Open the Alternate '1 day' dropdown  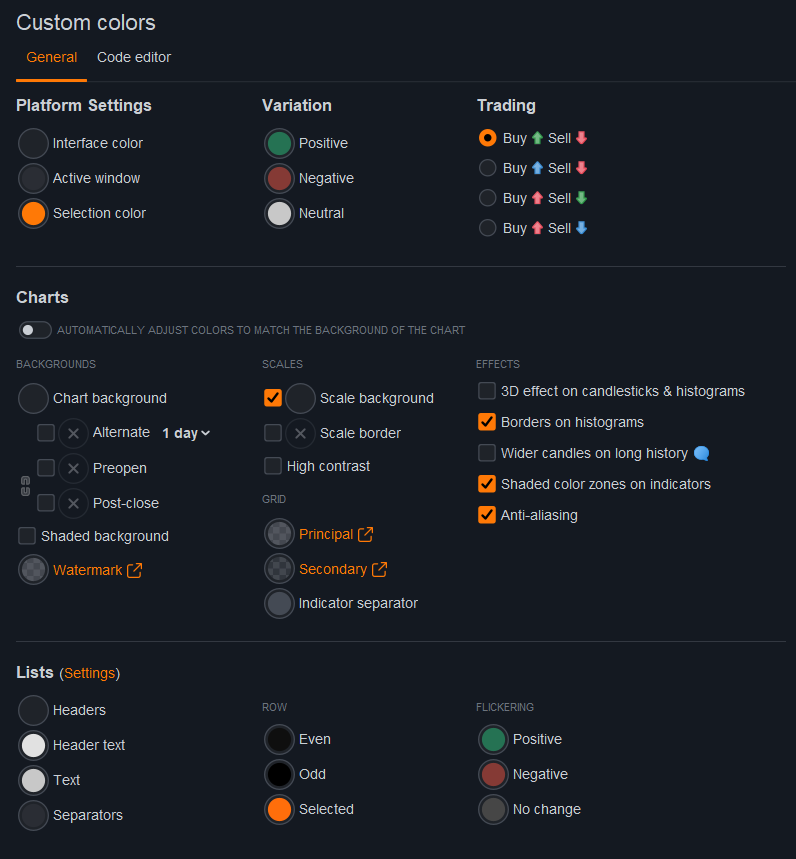[186, 433]
